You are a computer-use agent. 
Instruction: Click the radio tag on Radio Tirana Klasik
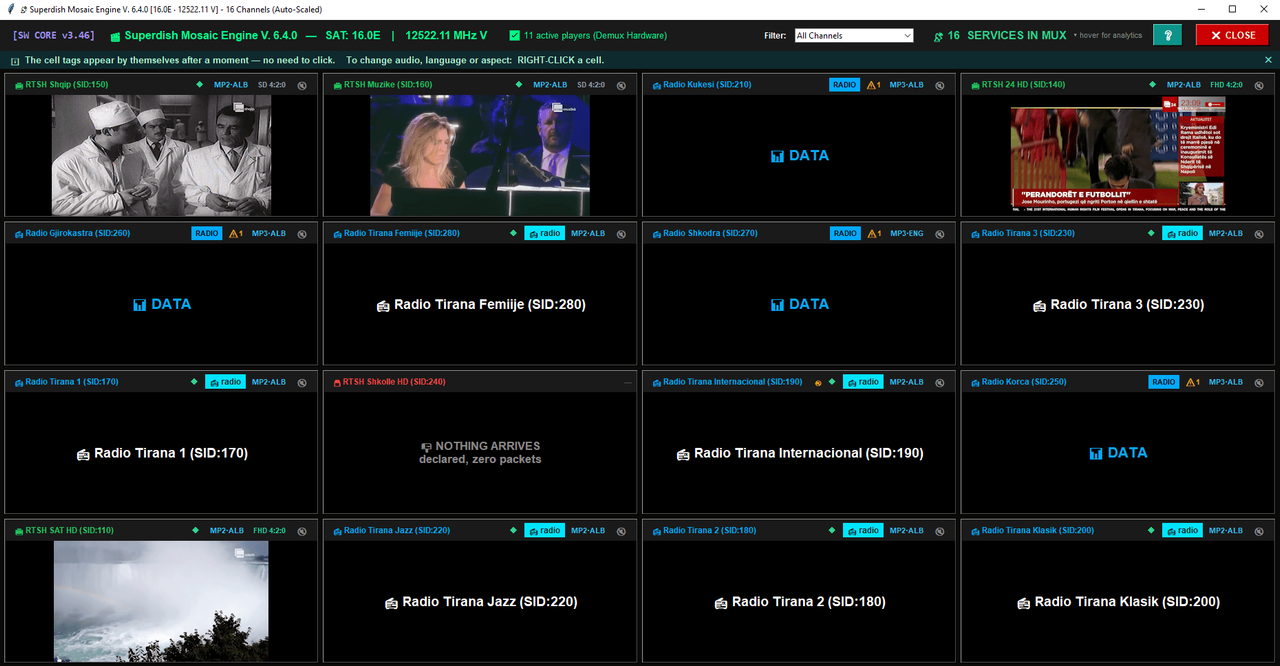point(1182,531)
